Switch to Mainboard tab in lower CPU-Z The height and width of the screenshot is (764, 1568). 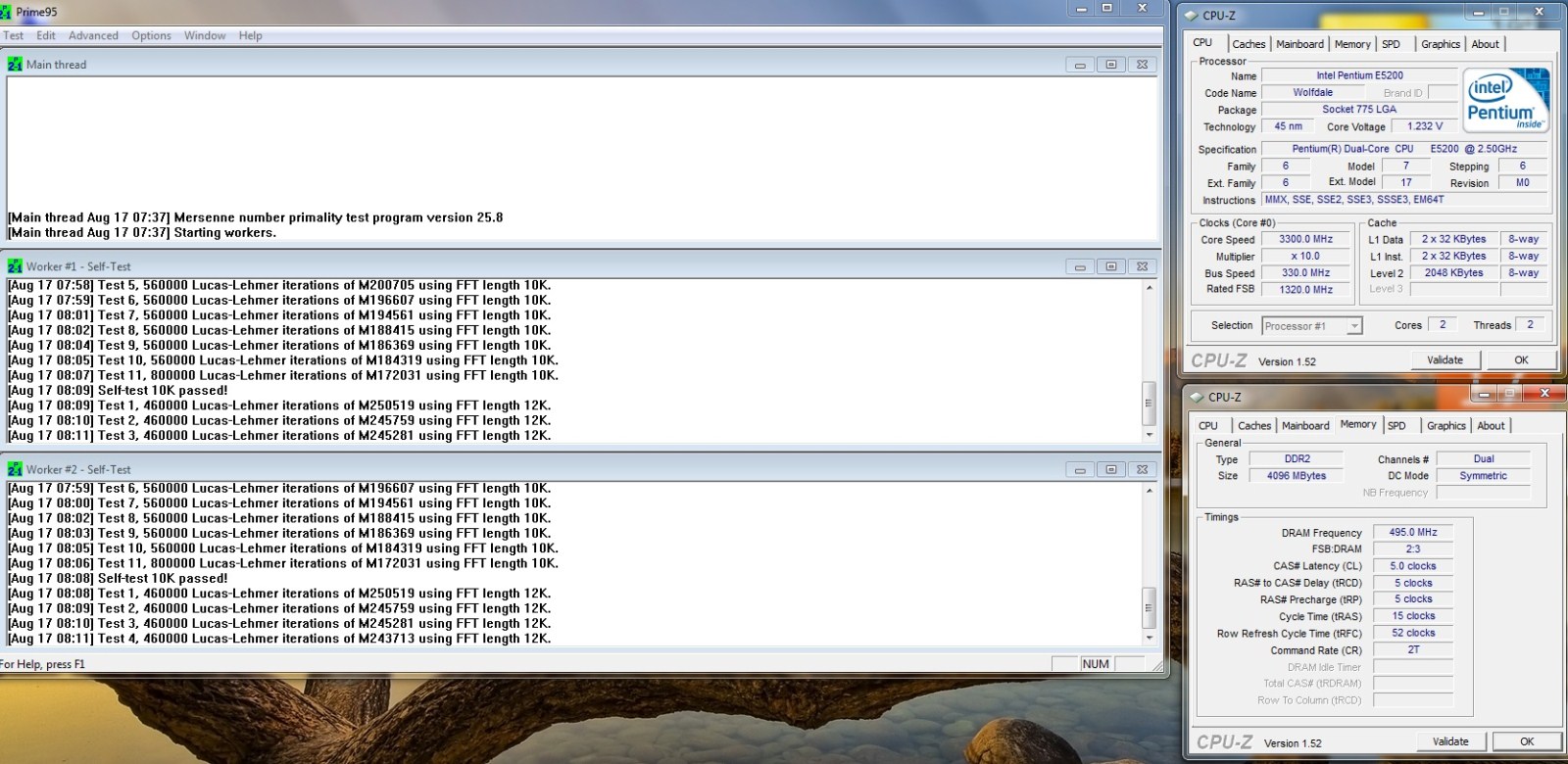click(x=1305, y=426)
